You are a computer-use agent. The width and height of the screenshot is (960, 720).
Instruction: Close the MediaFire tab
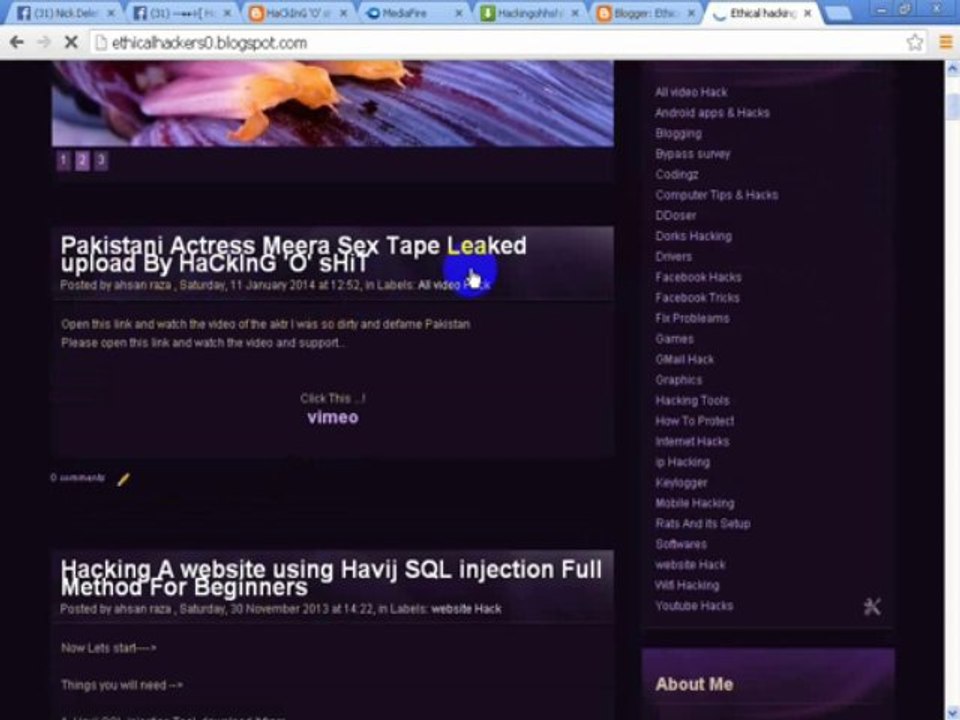point(458,13)
